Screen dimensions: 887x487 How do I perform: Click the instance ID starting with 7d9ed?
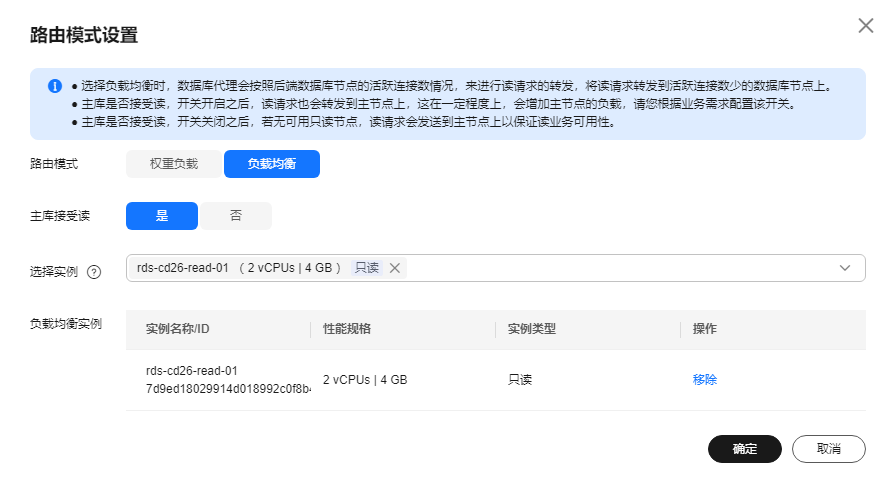[x=227, y=389]
